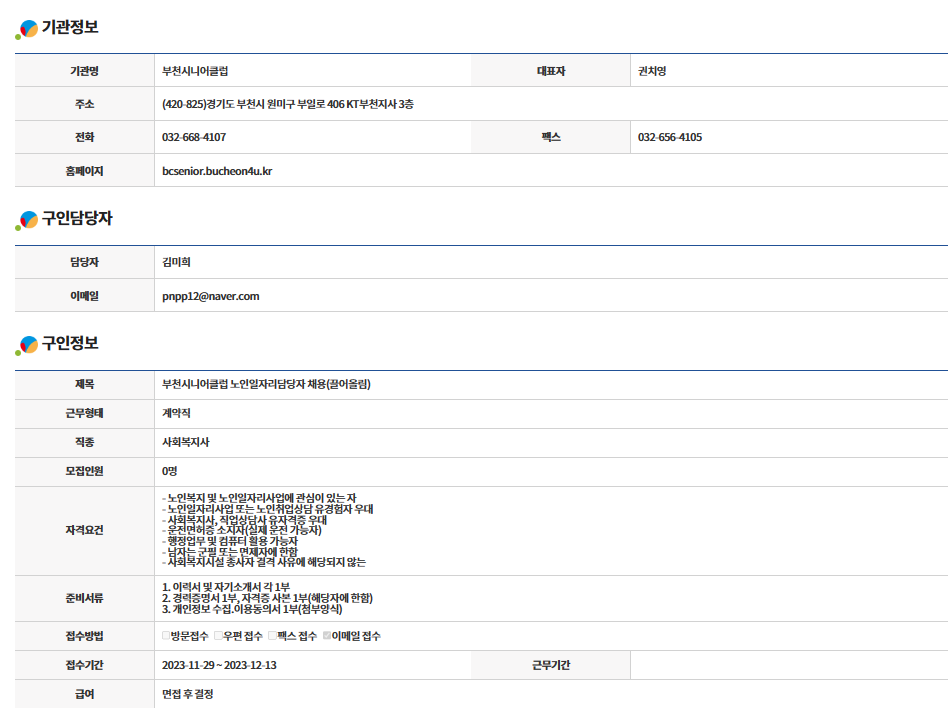Click the organization name 부천시니어클럽
952x708 pixels.
click(x=202, y=71)
